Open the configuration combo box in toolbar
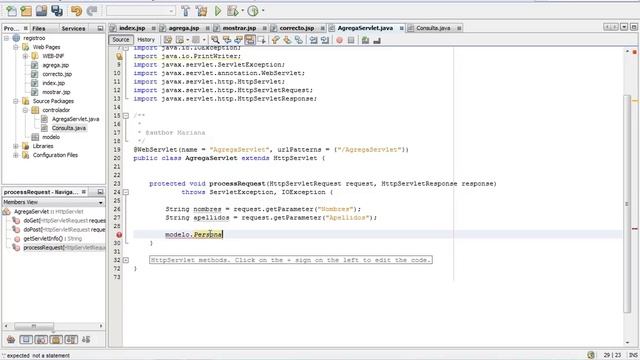The width and height of the screenshot is (640, 360). [141, 11]
